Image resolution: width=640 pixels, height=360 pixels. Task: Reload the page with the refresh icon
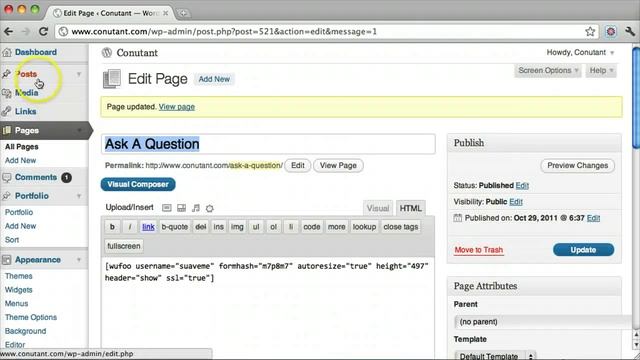(44, 31)
